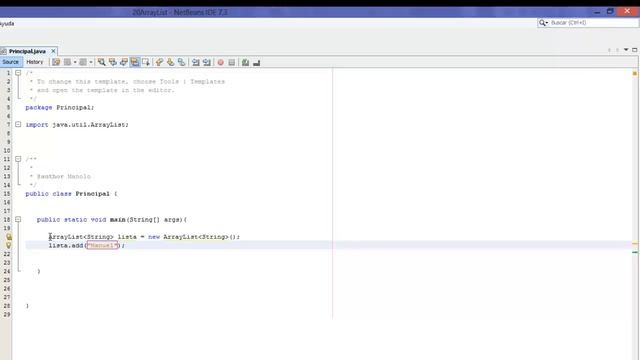640x360 pixels.
Task: Collapse the main method fold at line 18
Action: (x=18, y=219)
